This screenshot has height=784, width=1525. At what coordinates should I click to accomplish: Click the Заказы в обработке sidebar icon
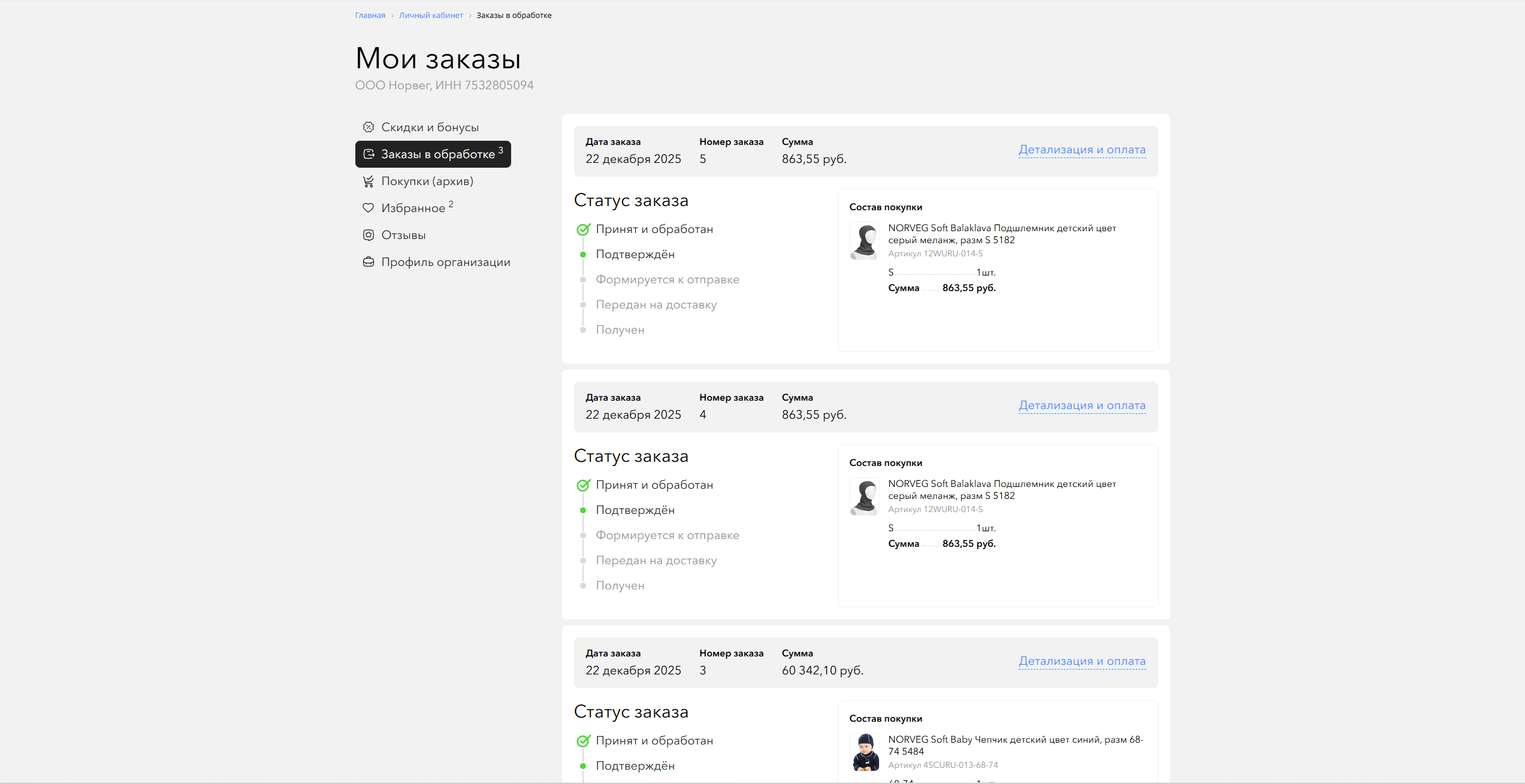pyautogui.click(x=369, y=154)
